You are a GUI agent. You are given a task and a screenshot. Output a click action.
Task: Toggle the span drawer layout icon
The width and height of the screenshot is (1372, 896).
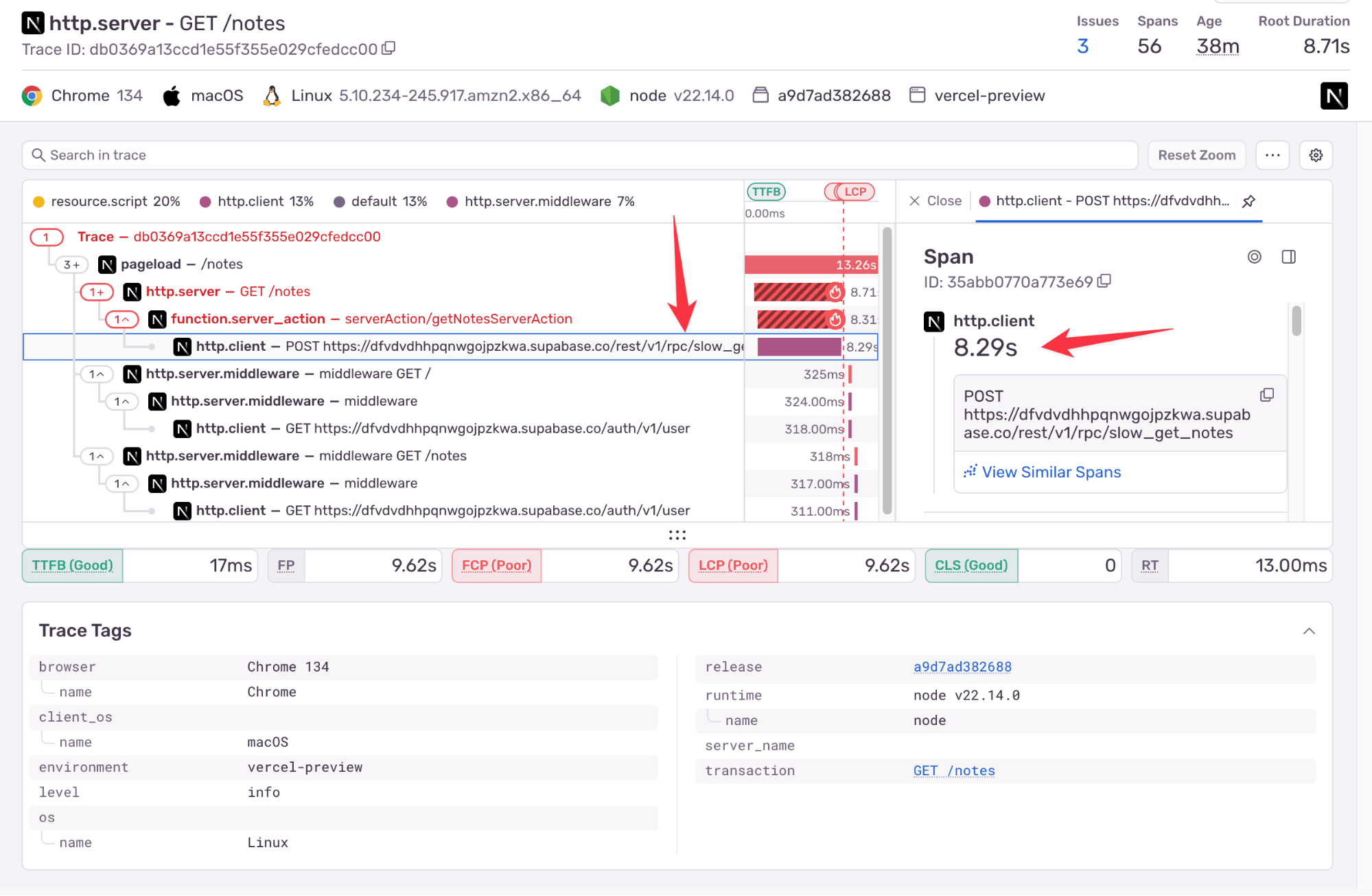1288,257
